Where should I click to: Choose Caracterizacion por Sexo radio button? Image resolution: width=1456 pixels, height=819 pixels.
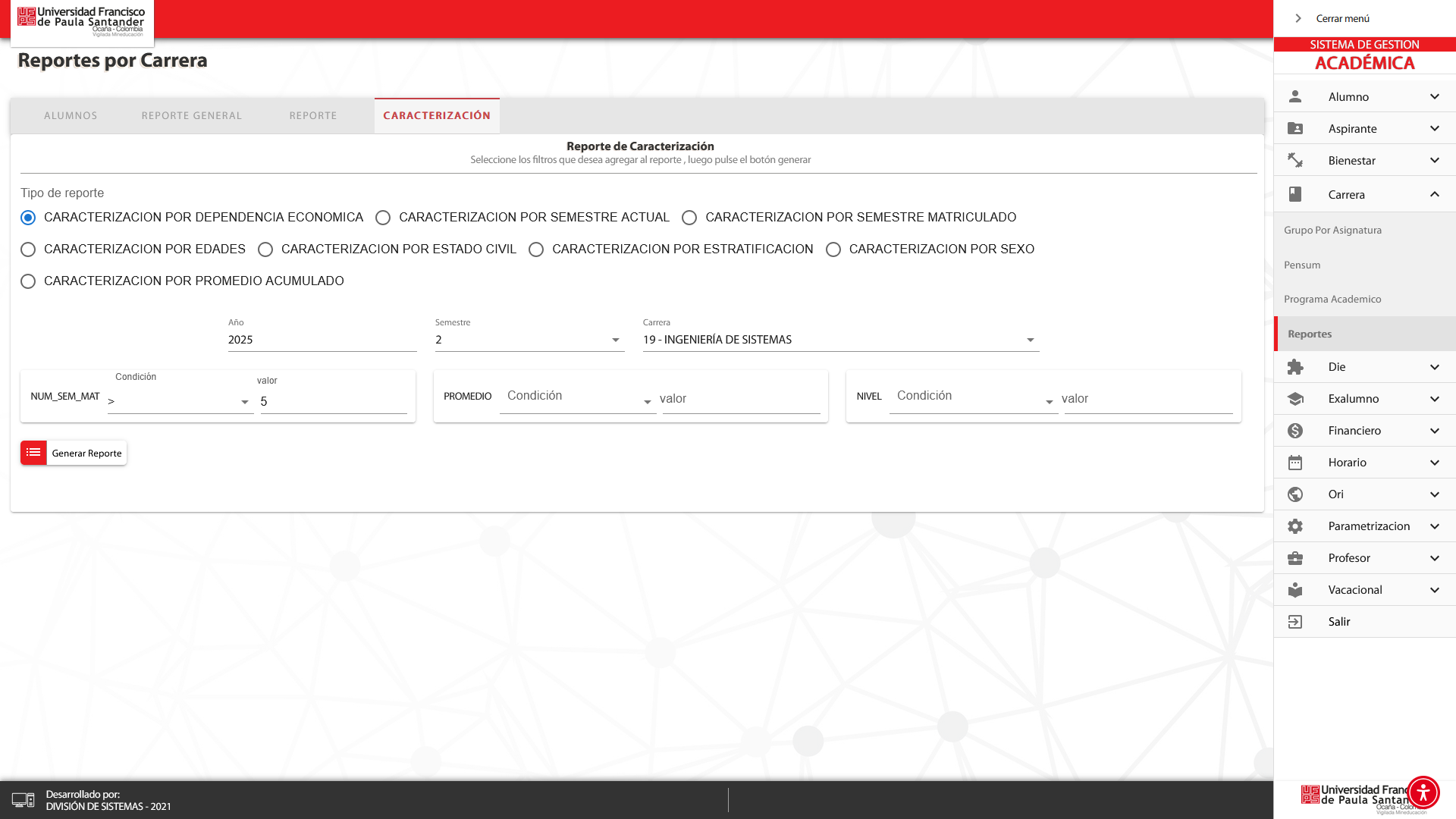click(x=833, y=249)
